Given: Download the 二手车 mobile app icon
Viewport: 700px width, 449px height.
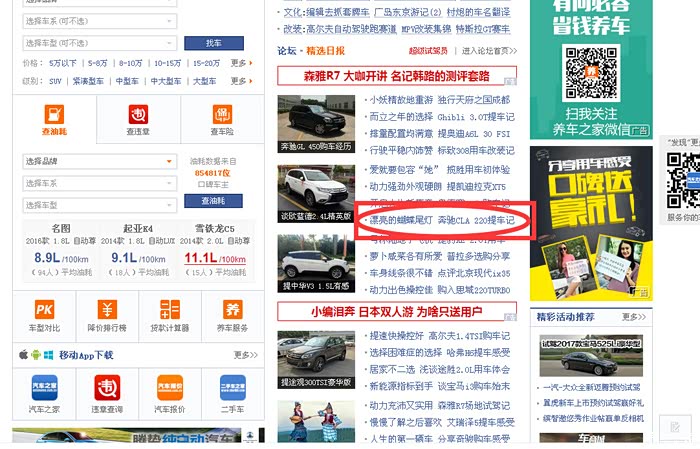Looking at the screenshot, I should tap(233, 388).
